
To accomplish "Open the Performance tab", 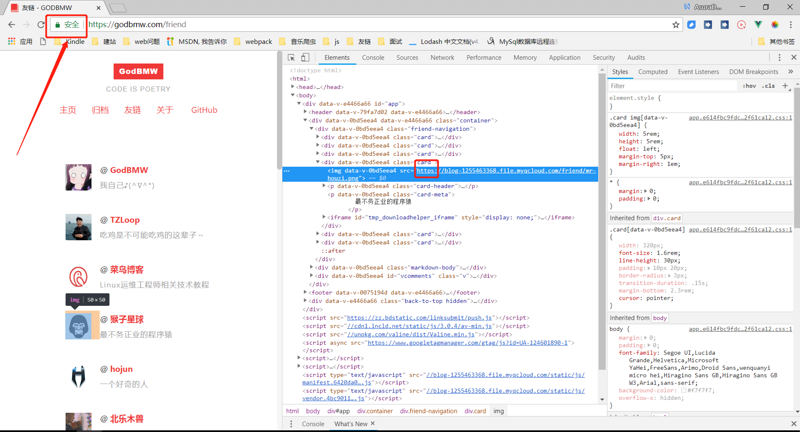I will pos(484,58).
